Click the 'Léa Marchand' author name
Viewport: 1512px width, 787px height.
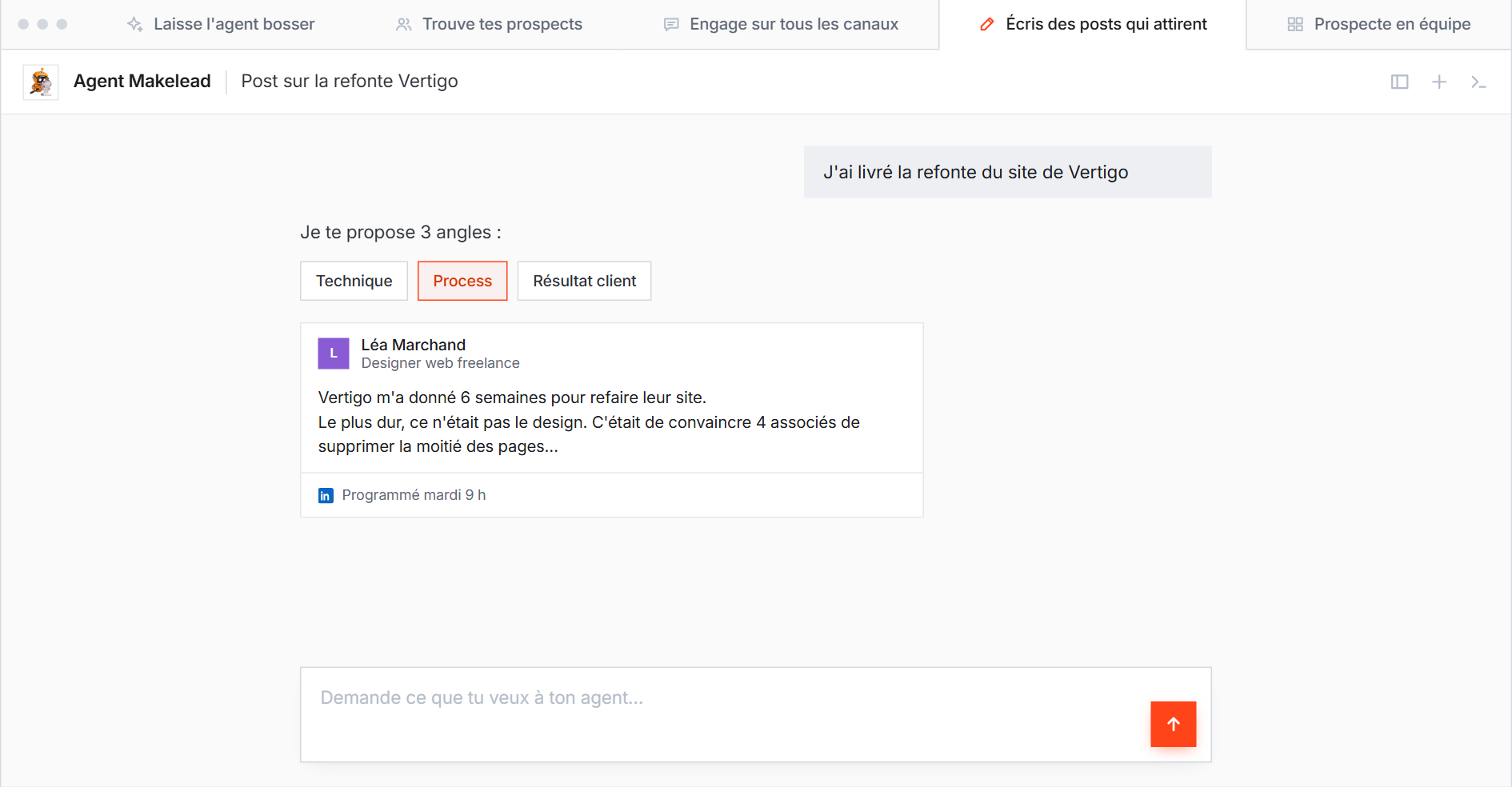pyautogui.click(x=413, y=345)
